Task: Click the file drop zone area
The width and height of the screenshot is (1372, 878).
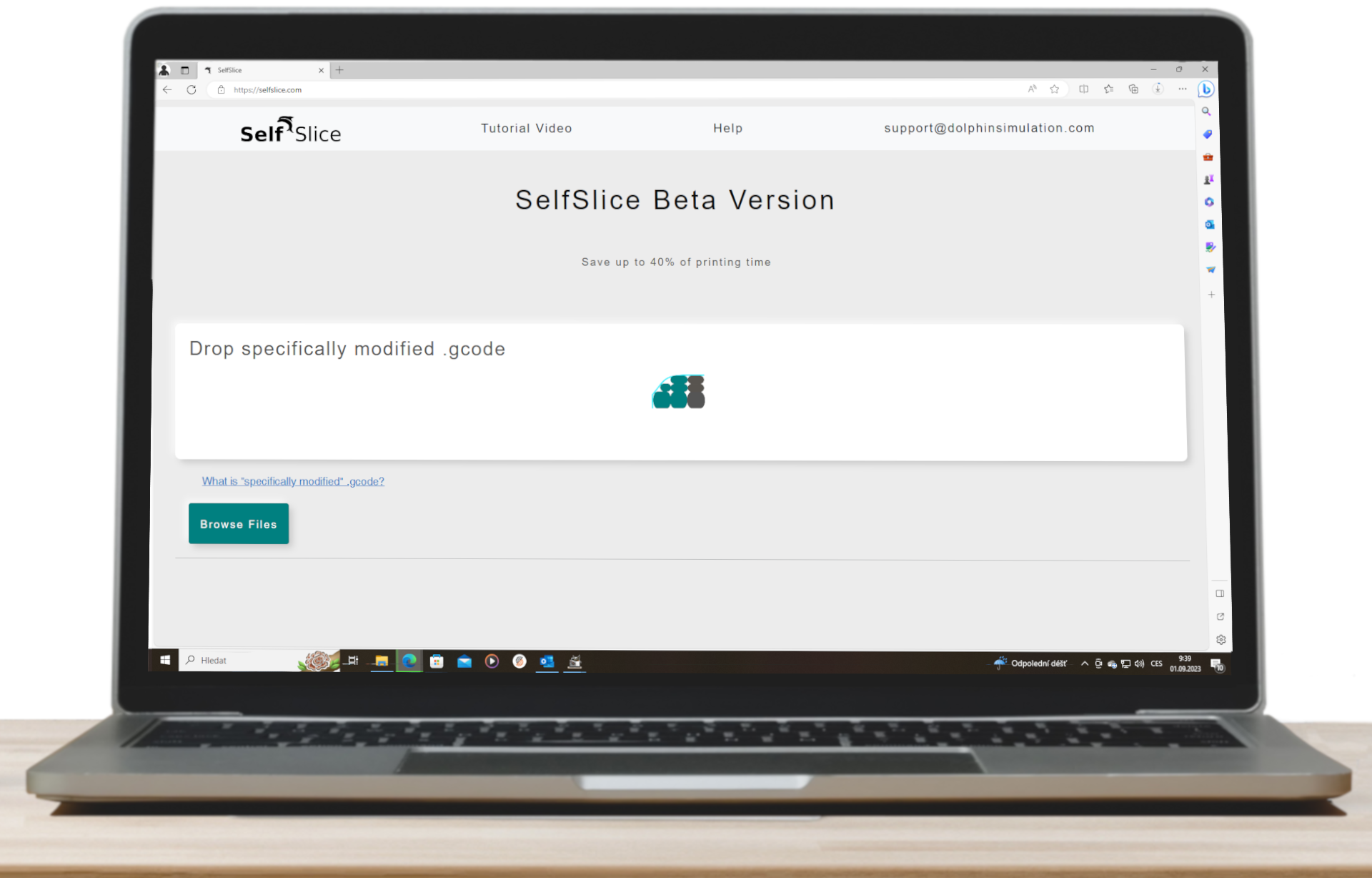Action: point(680,390)
